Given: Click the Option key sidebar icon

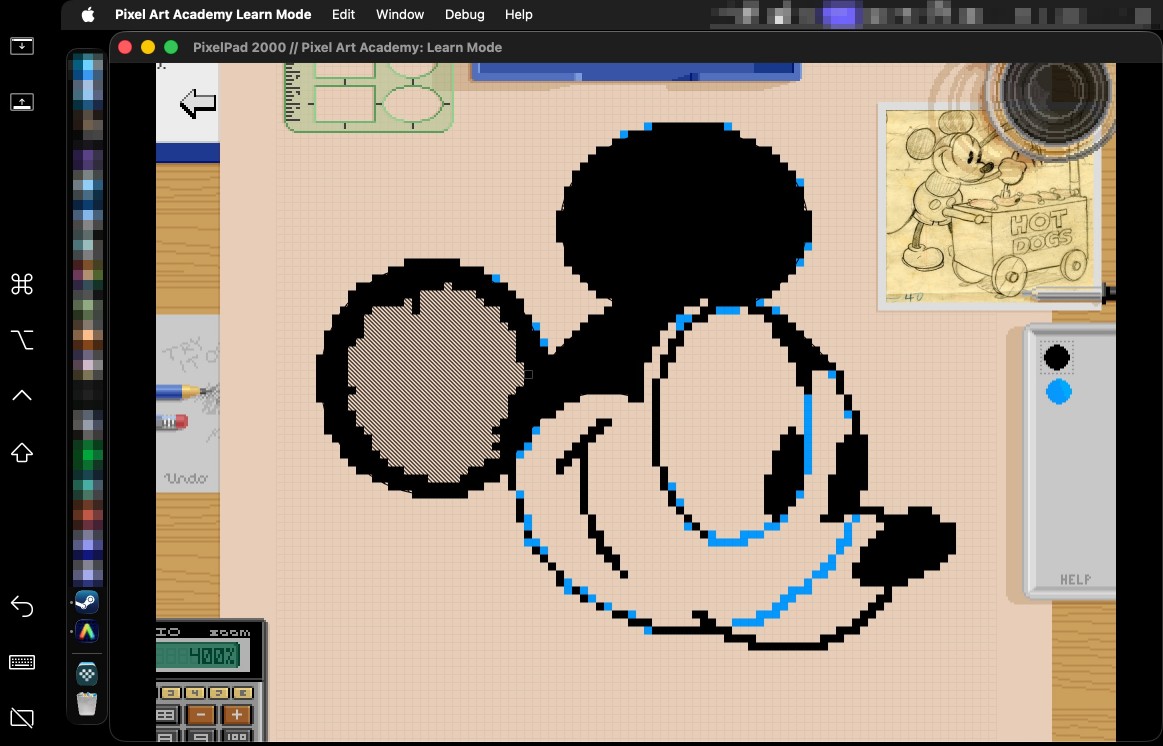Looking at the screenshot, I should coord(22,340).
